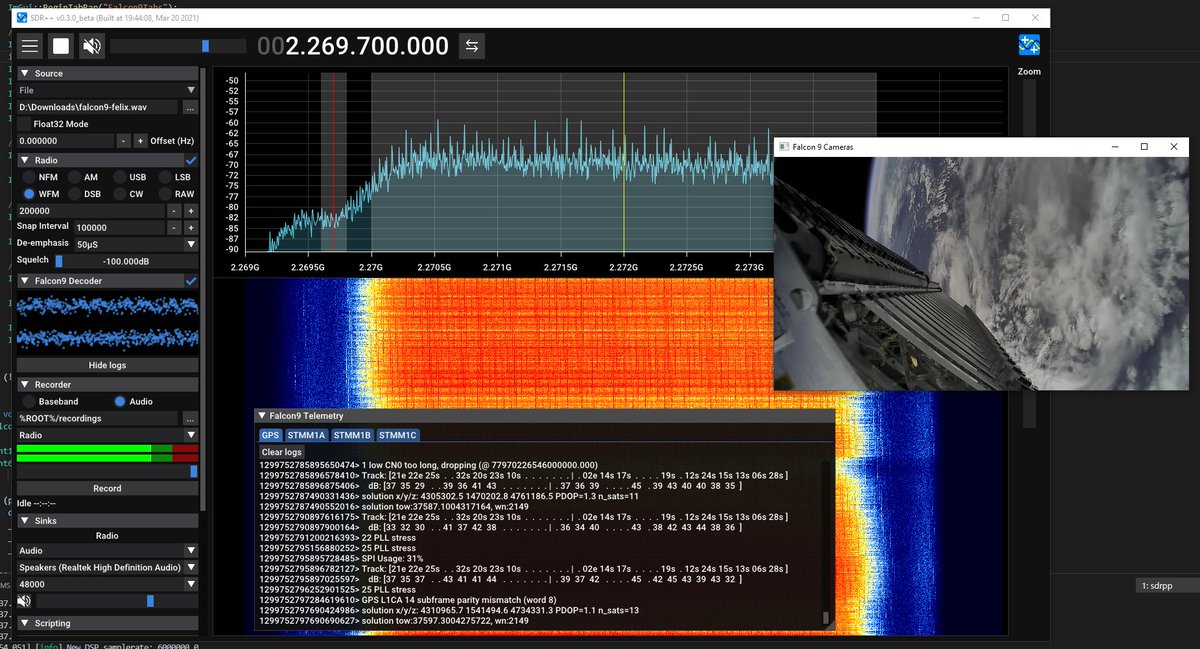This screenshot has height=649, width=1200.
Task: Open the De-emphasis 50µS dropdown
Action: [134, 244]
